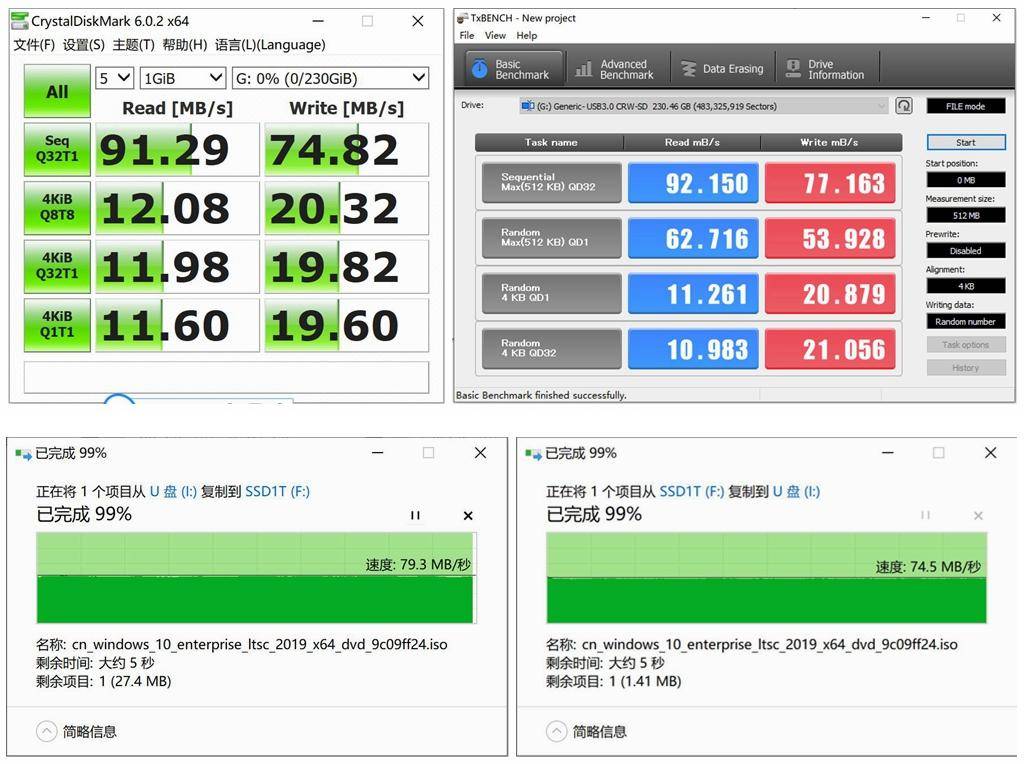This screenshot has height=764, width=1024.
Task: Click the Data Erasing tab icon
Action: click(688, 69)
